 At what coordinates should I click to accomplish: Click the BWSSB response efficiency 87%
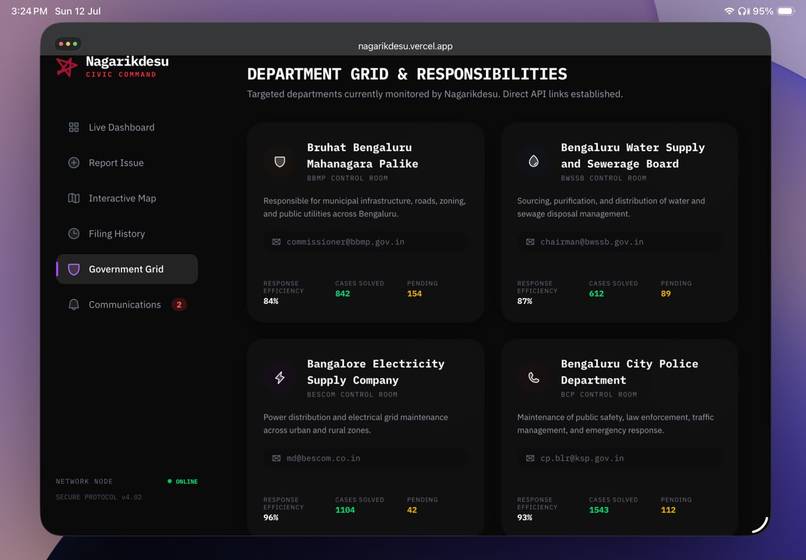tap(525, 301)
